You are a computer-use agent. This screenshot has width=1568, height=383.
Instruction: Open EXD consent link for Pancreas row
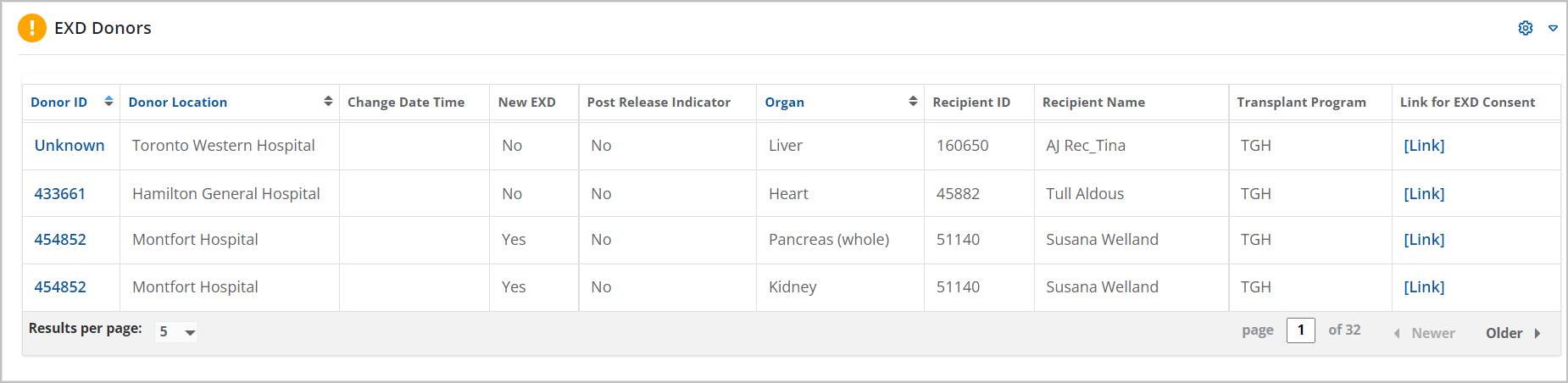pyautogui.click(x=1424, y=240)
